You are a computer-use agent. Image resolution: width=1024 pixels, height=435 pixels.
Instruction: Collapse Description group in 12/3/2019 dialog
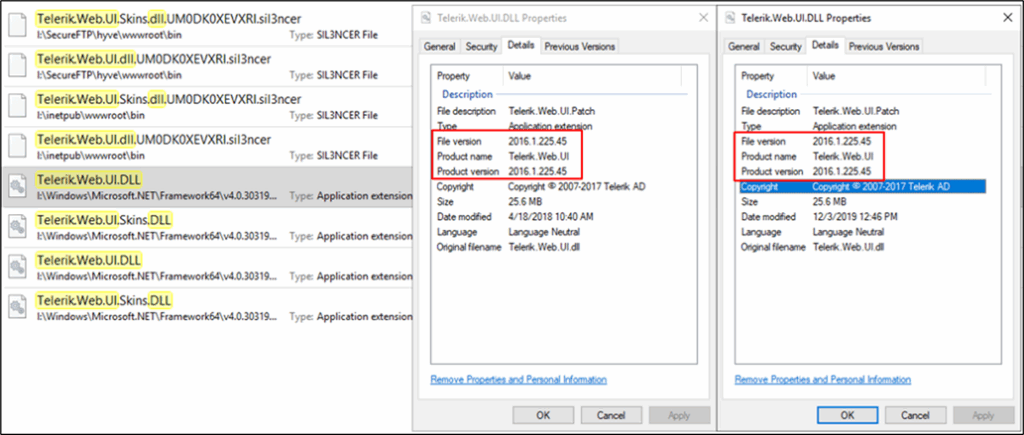pos(771,94)
